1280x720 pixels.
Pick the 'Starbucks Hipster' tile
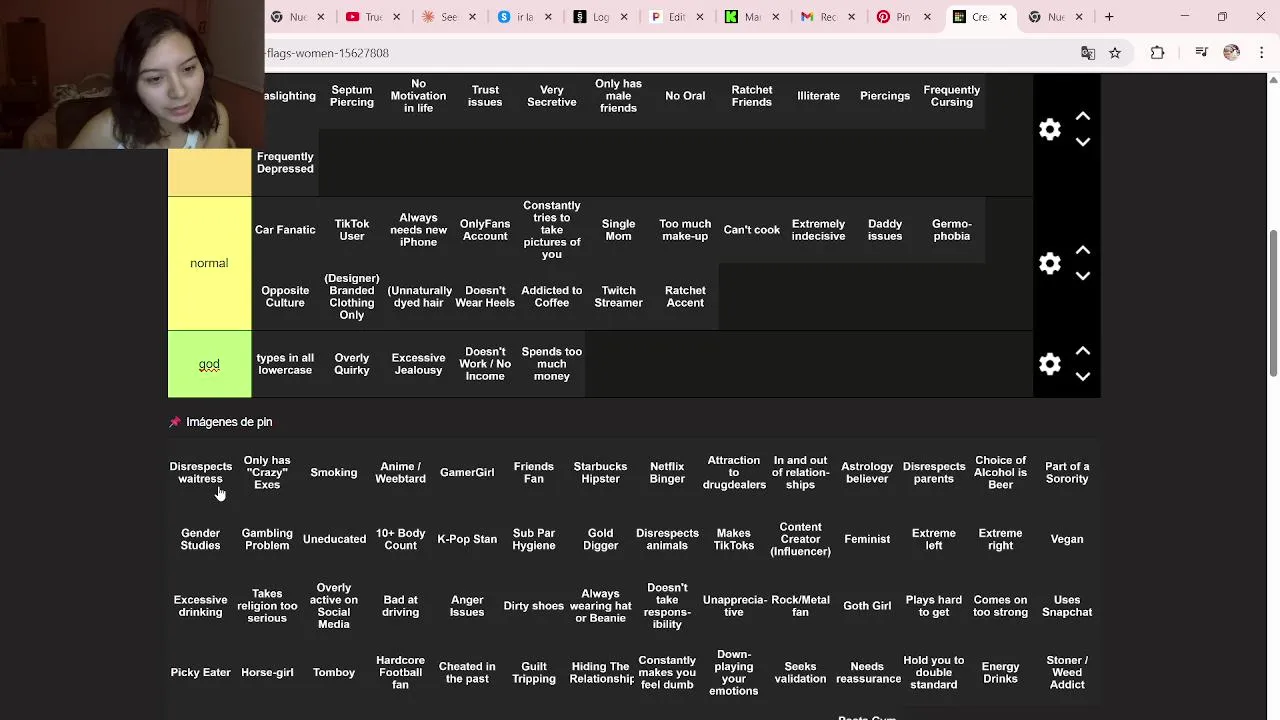[600, 473]
